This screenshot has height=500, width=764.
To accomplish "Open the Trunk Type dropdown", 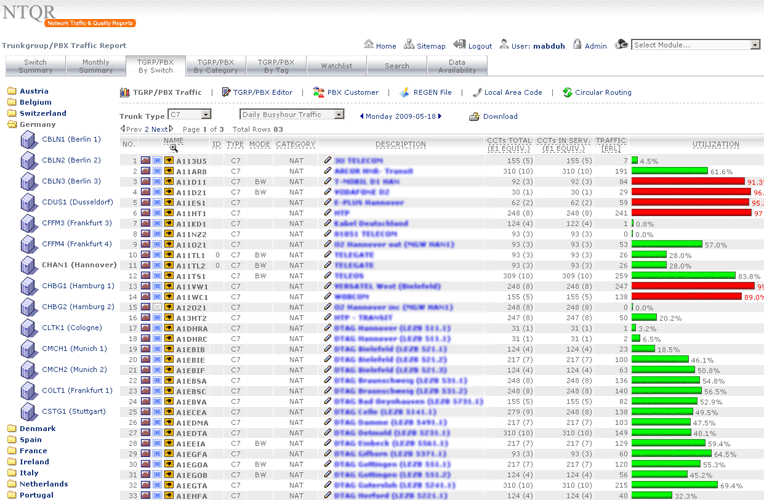I will (189, 115).
